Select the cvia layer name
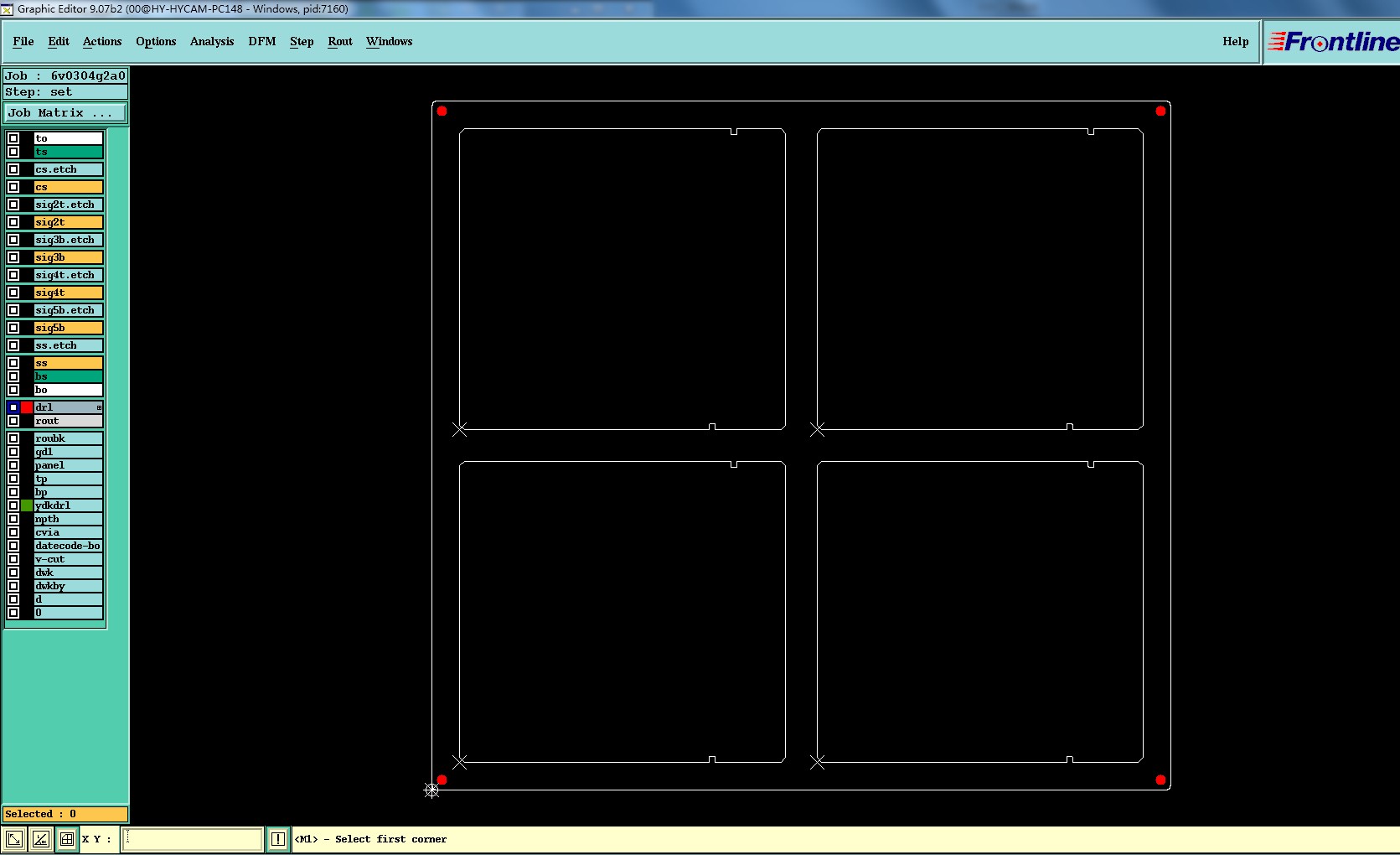 pyautogui.click(x=69, y=532)
